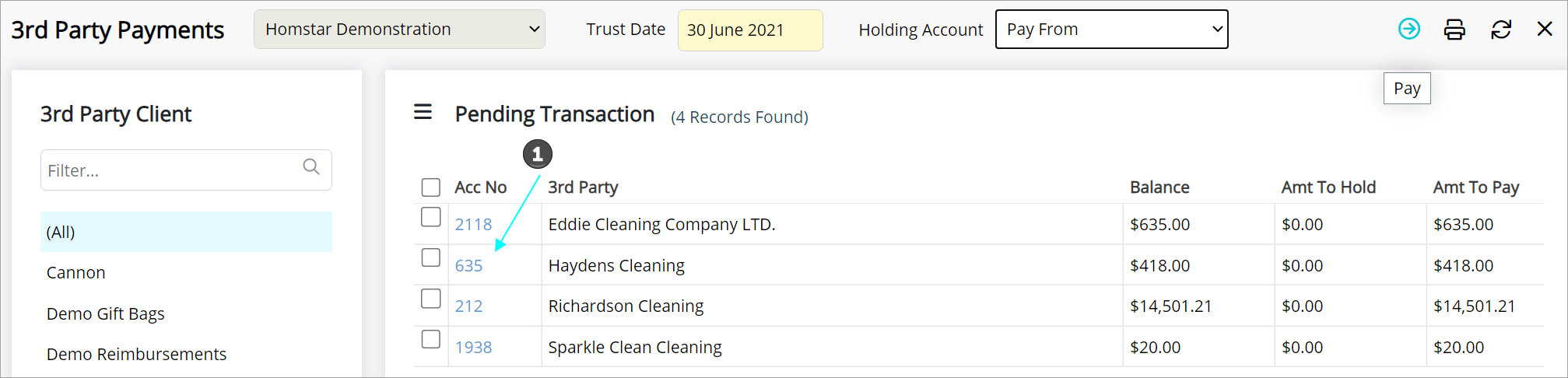This screenshot has width=1568, height=378.
Task: Select the Haydens Cleaning row checkbox
Action: point(430,257)
